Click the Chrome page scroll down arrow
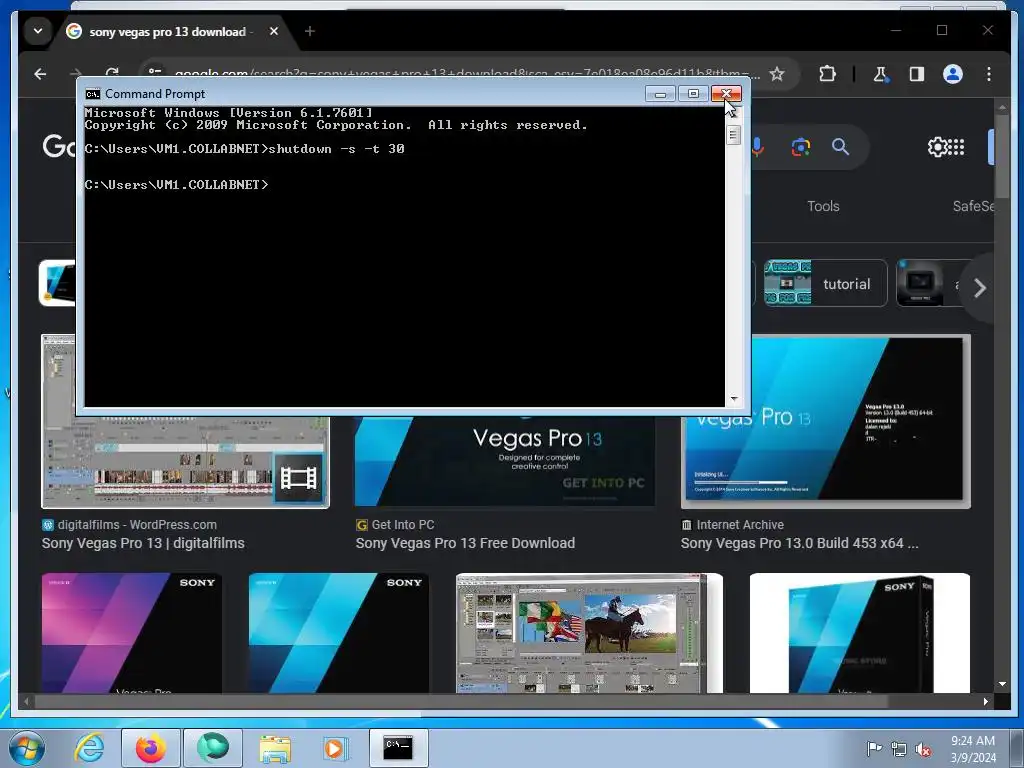Screen dimensions: 1024x768 [x=1002, y=684]
